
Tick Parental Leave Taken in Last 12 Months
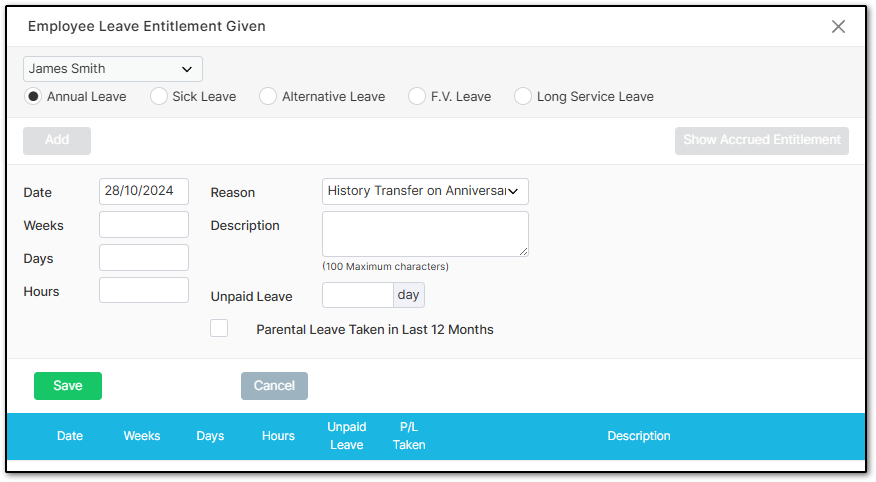(x=219, y=328)
